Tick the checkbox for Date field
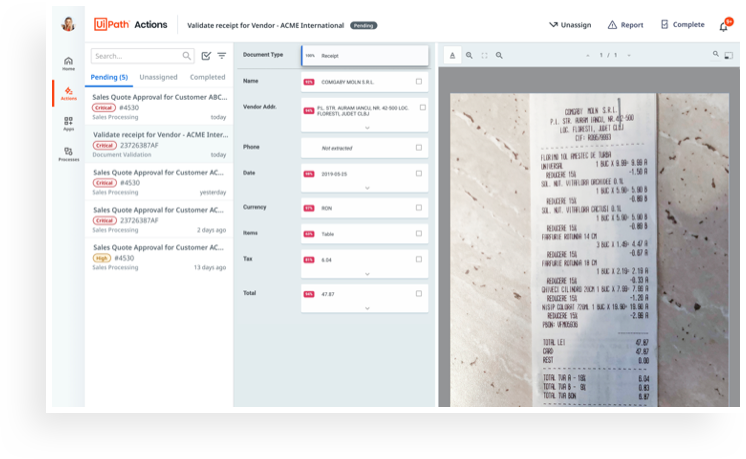746x459 pixels. [419, 174]
